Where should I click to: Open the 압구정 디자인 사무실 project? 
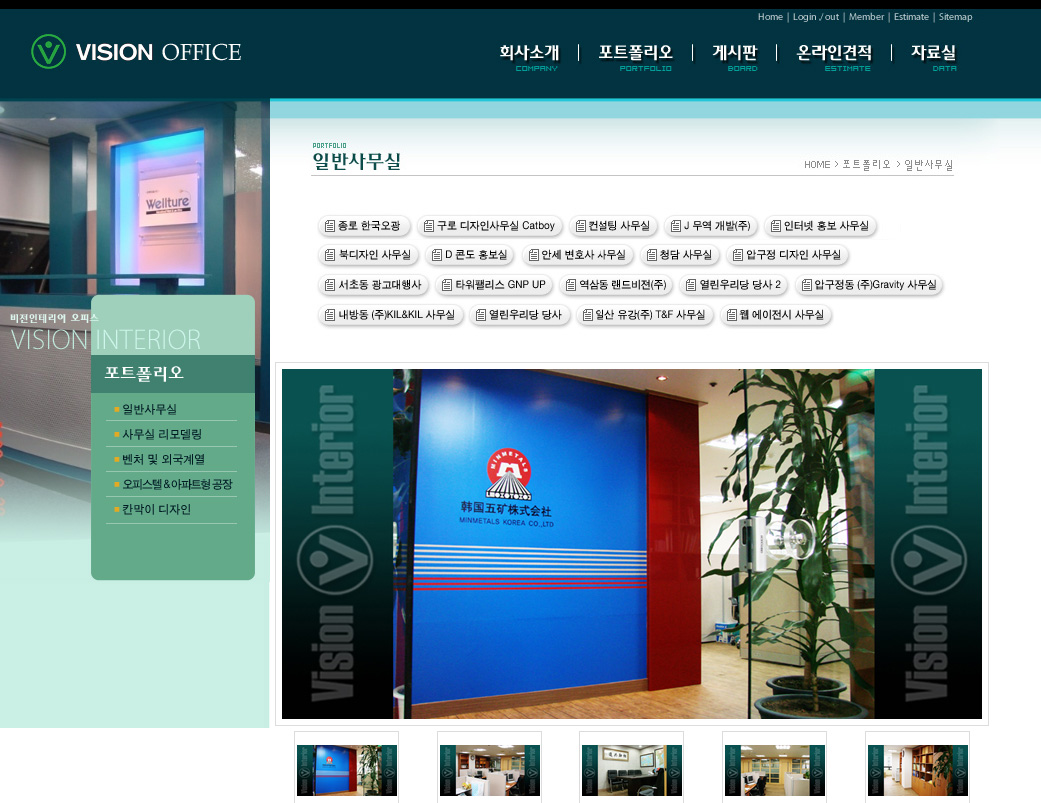pos(787,255)
